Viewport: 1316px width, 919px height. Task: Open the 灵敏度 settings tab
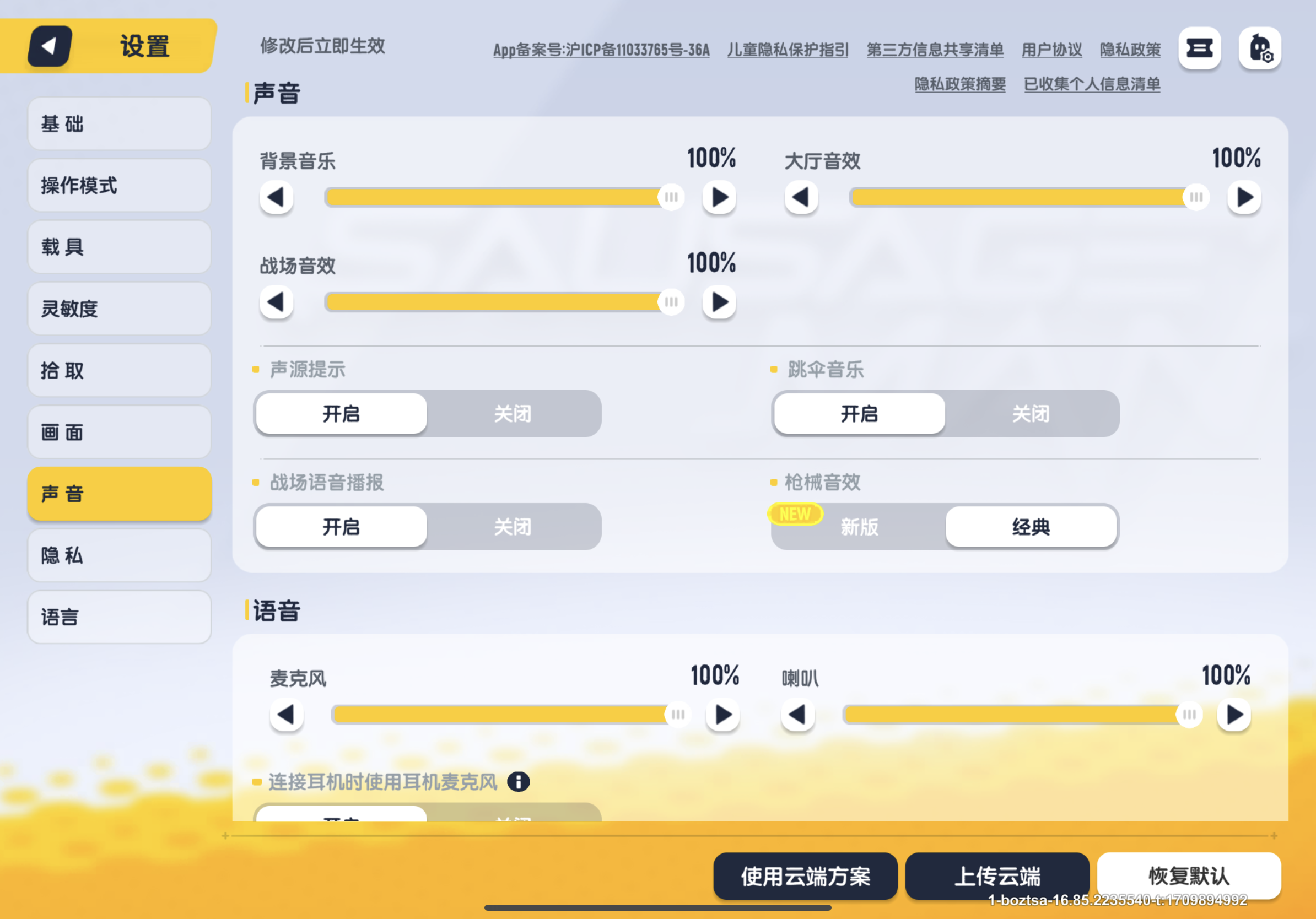point(119,309)
